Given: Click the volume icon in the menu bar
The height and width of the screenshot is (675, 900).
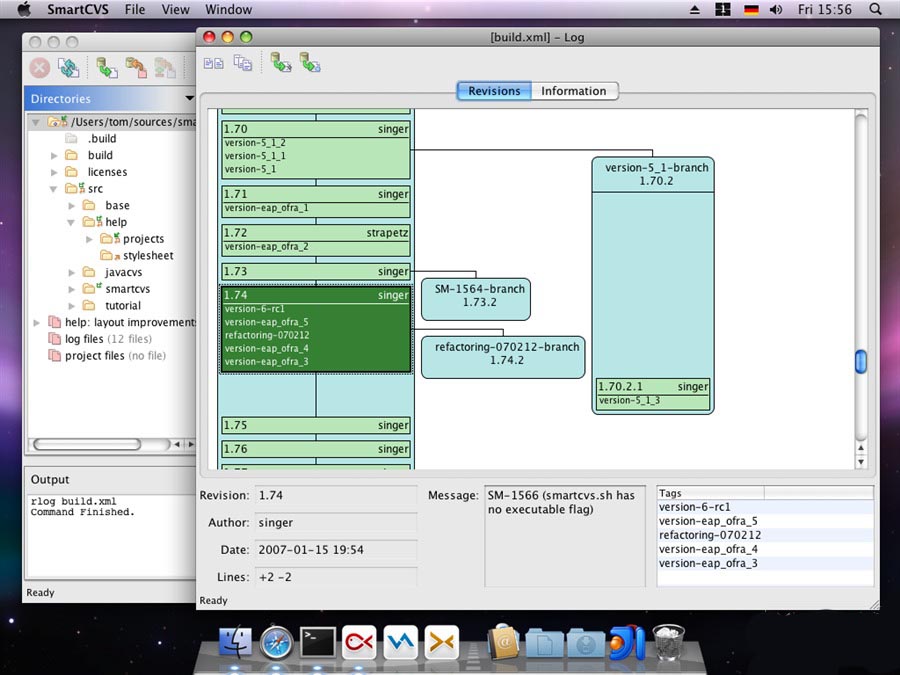Looking at the screenshot, I should (x=776, y=10).
